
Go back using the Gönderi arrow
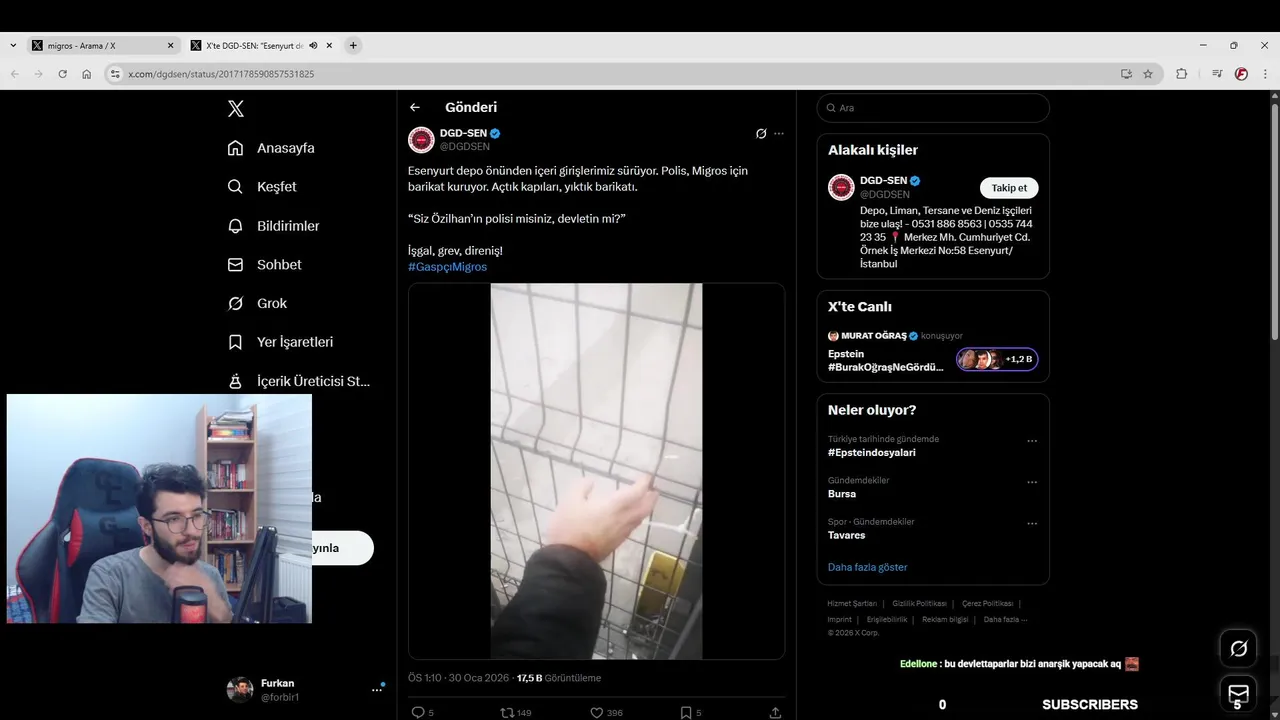tap(415, 107)
